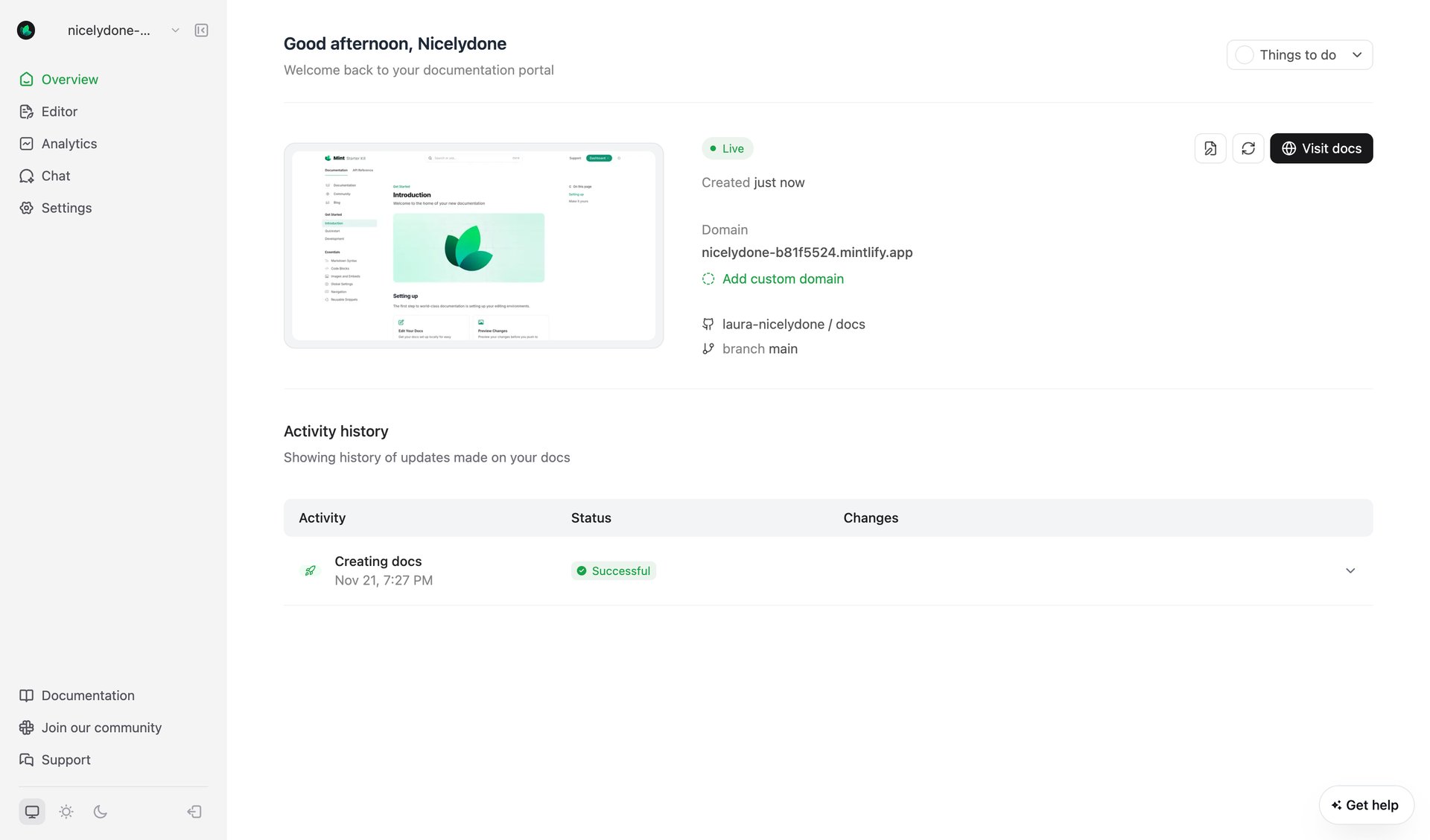Click Join our community

pos(101,728)
